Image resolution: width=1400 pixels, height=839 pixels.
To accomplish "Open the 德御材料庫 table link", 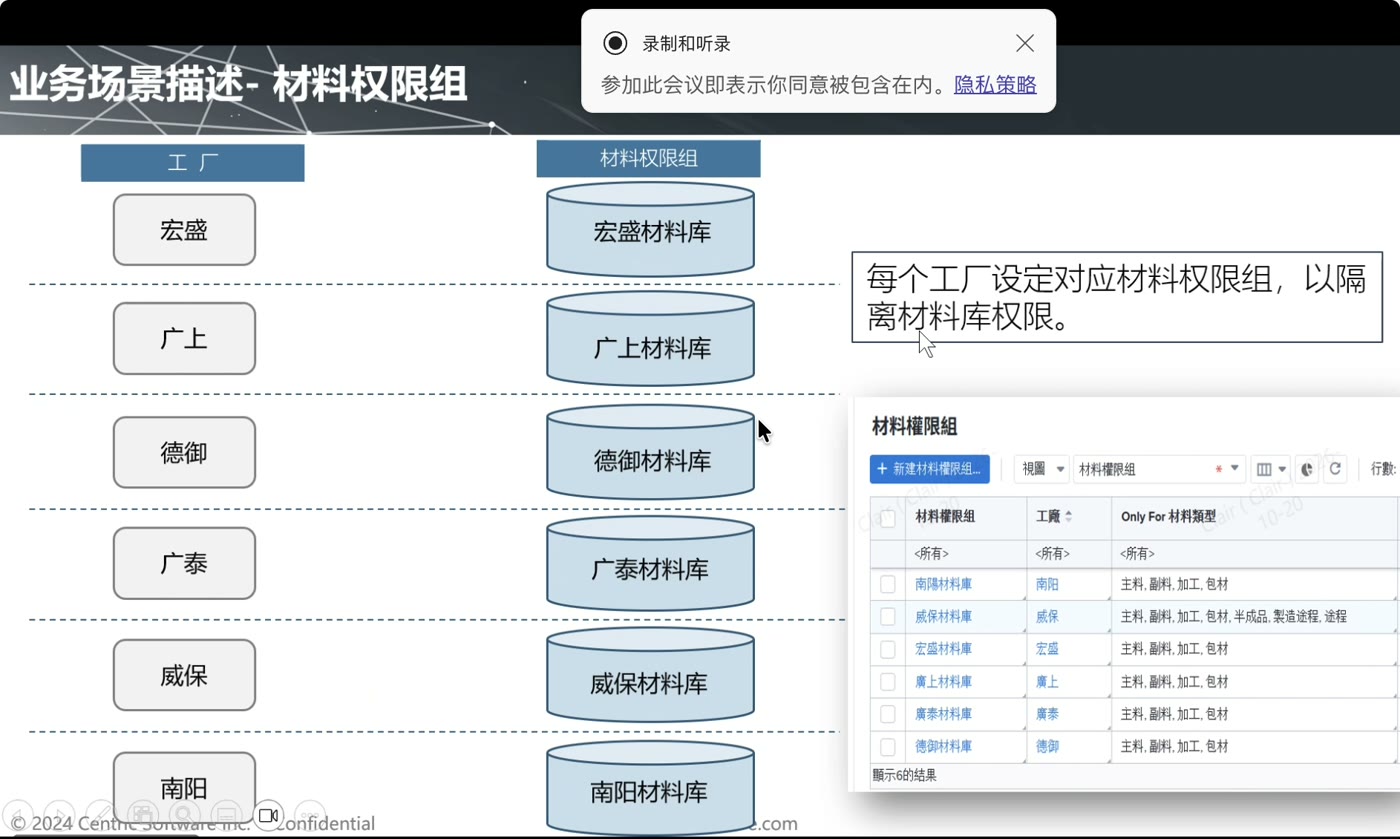I will click(x=943, y=747).
